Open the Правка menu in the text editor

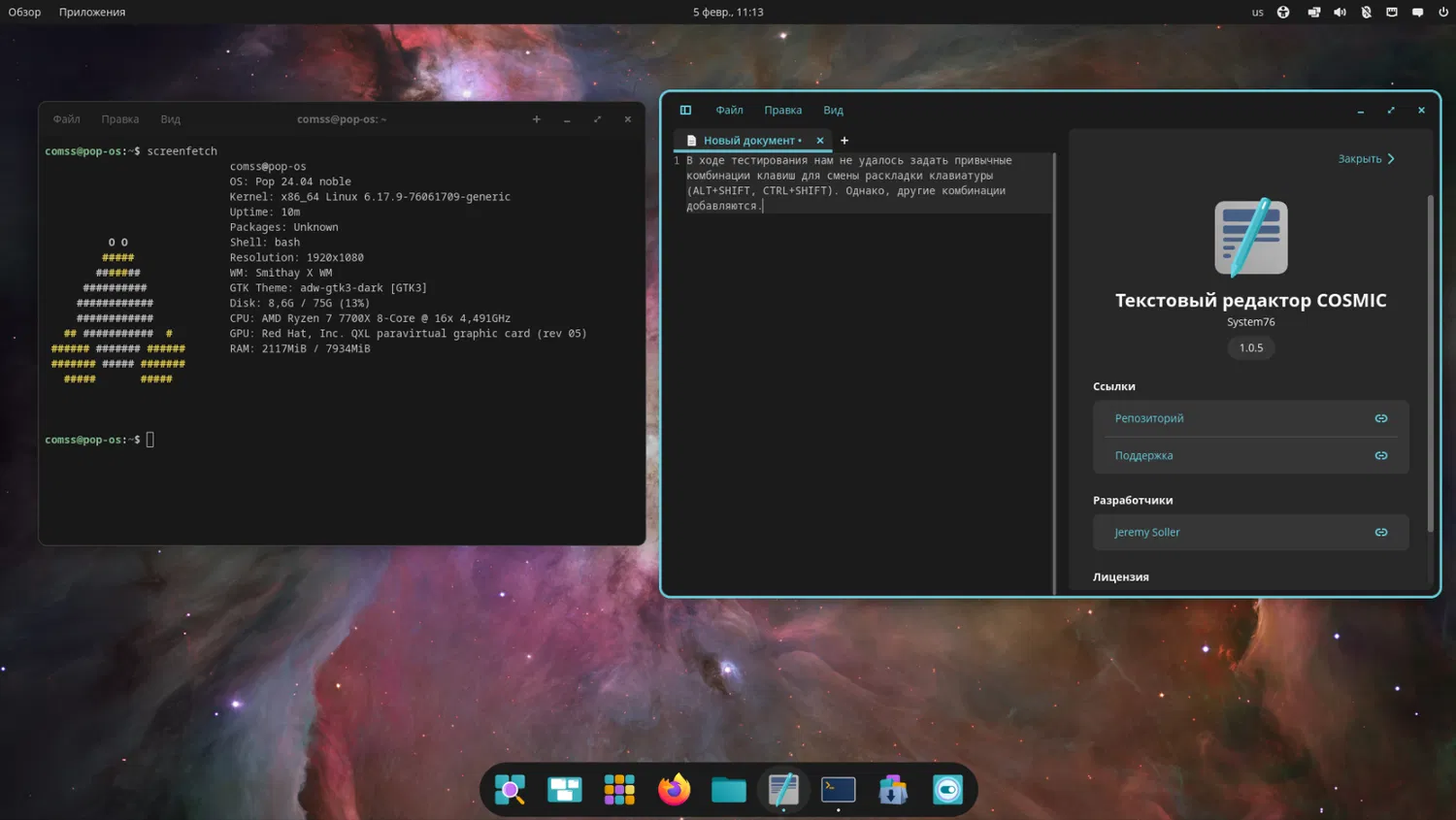click(x=782, y=111)
